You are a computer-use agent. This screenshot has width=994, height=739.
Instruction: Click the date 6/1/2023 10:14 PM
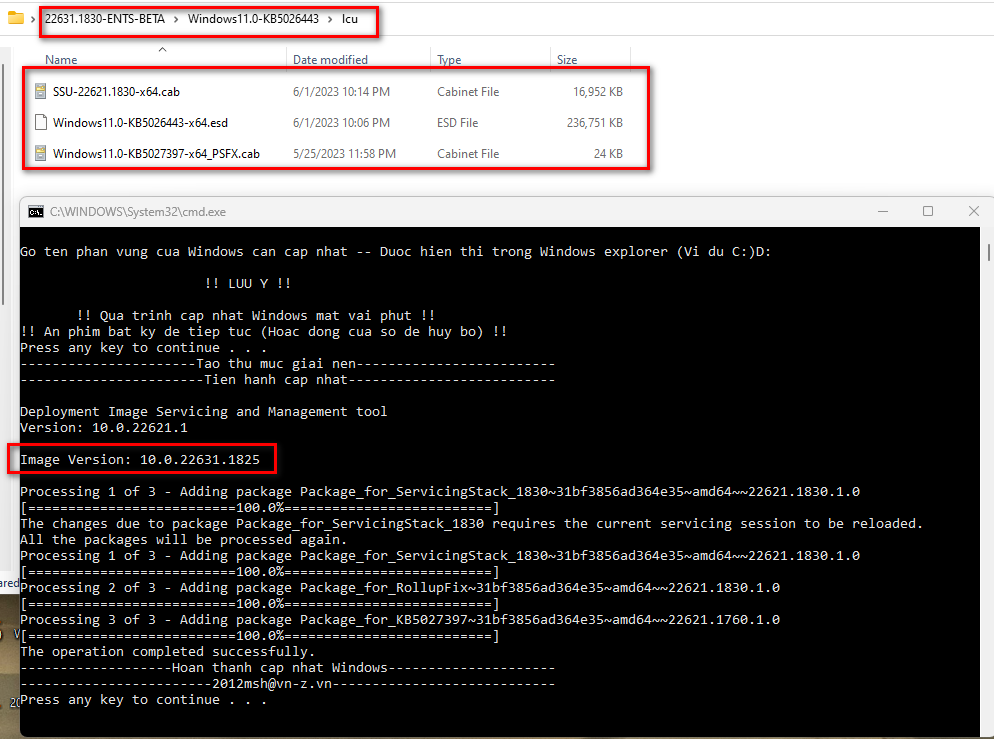tap(341, 91)
